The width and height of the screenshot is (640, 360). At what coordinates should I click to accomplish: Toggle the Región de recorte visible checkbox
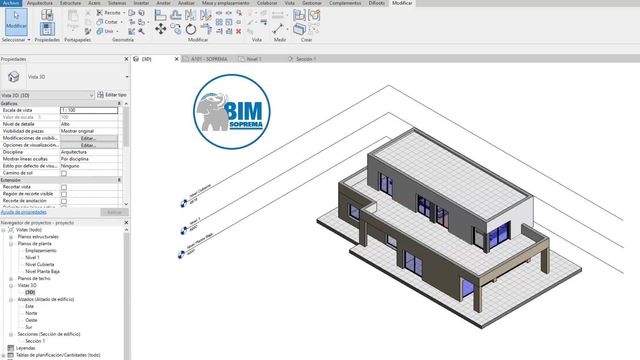64,194
